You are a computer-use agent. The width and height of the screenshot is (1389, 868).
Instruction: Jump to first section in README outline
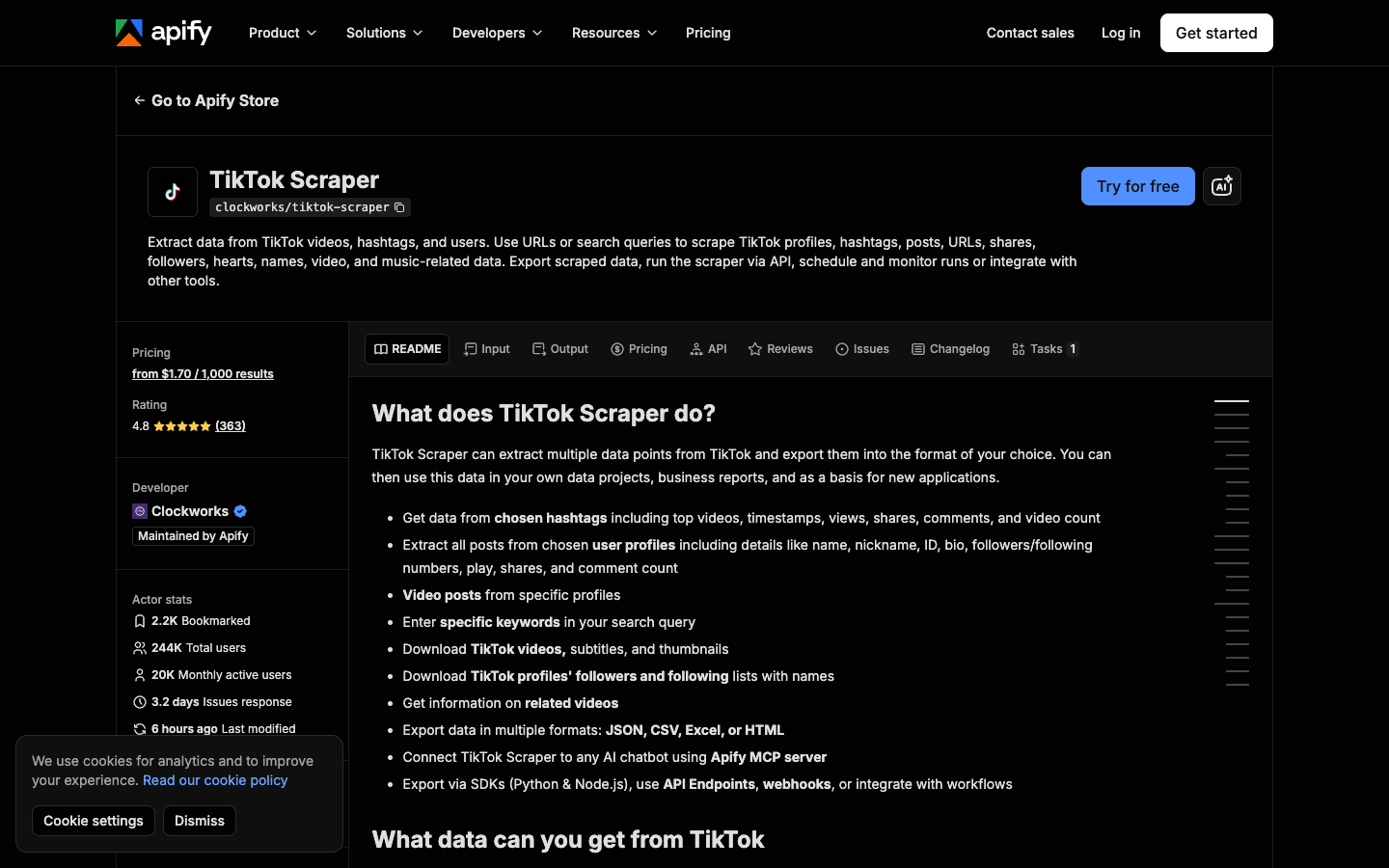(x=1232, y=401)
